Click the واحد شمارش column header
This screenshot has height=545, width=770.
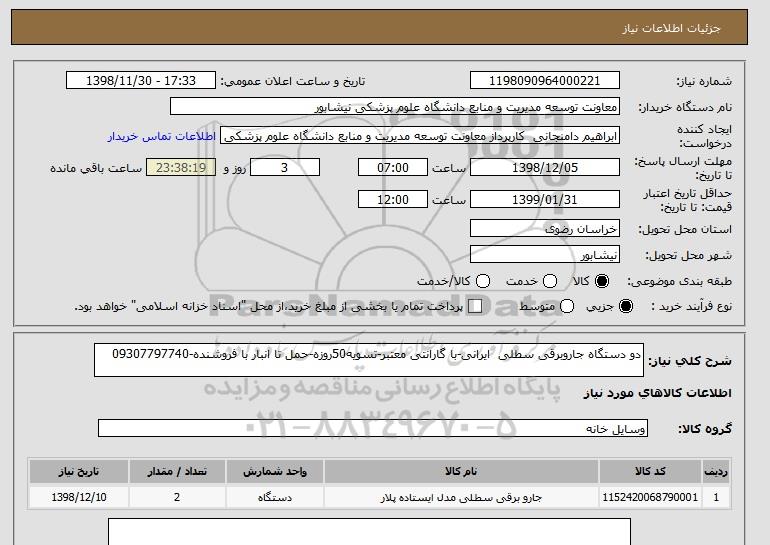point(275,471)
